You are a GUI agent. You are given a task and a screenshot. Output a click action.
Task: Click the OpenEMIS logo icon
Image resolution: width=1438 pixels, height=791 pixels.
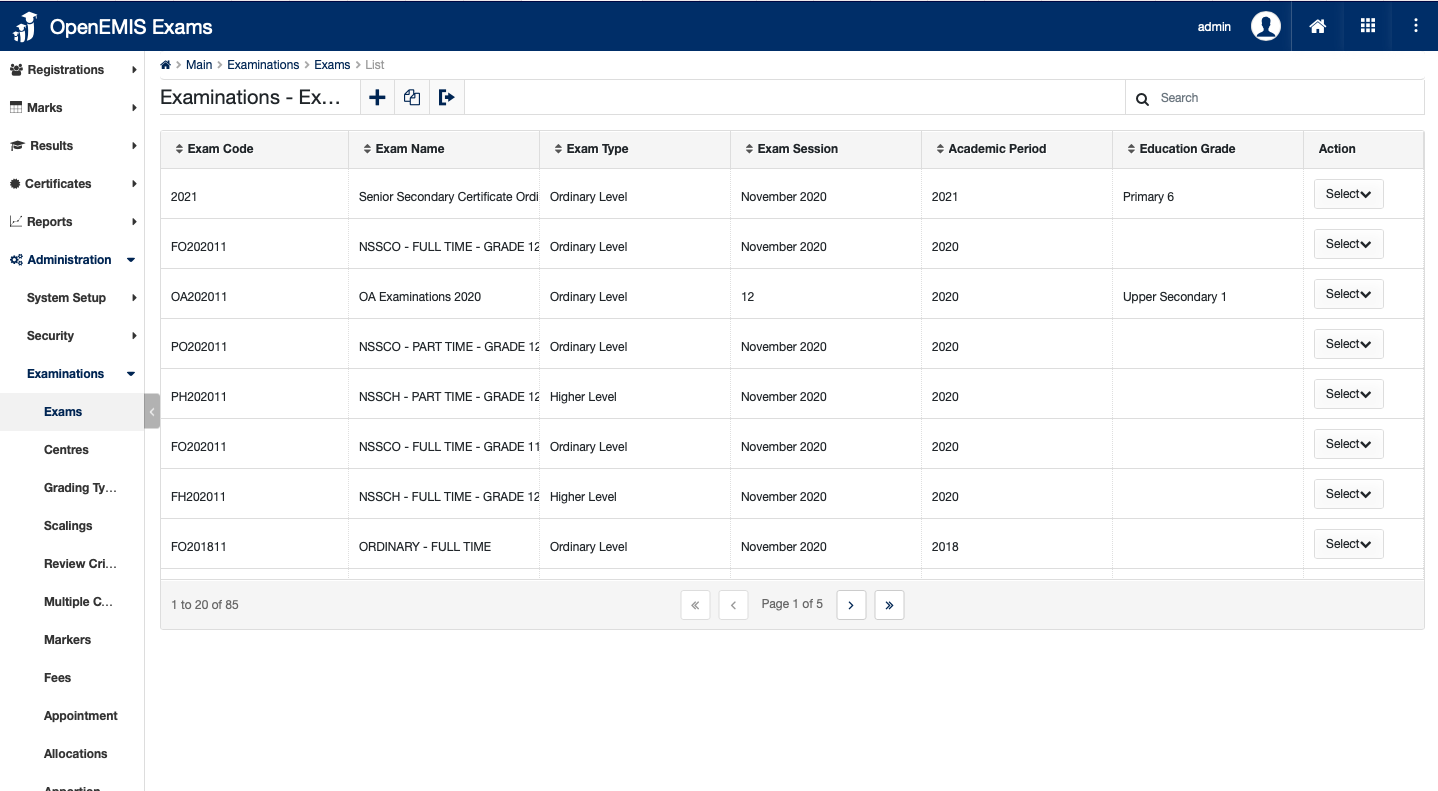(24, 27)
